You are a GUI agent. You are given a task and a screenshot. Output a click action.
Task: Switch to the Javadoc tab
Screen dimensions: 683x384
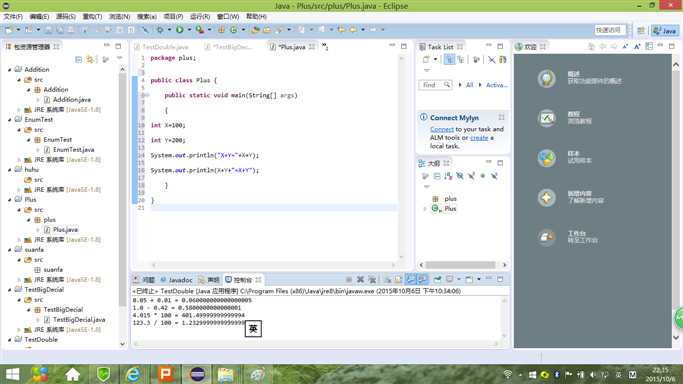(x=176, y=280)
